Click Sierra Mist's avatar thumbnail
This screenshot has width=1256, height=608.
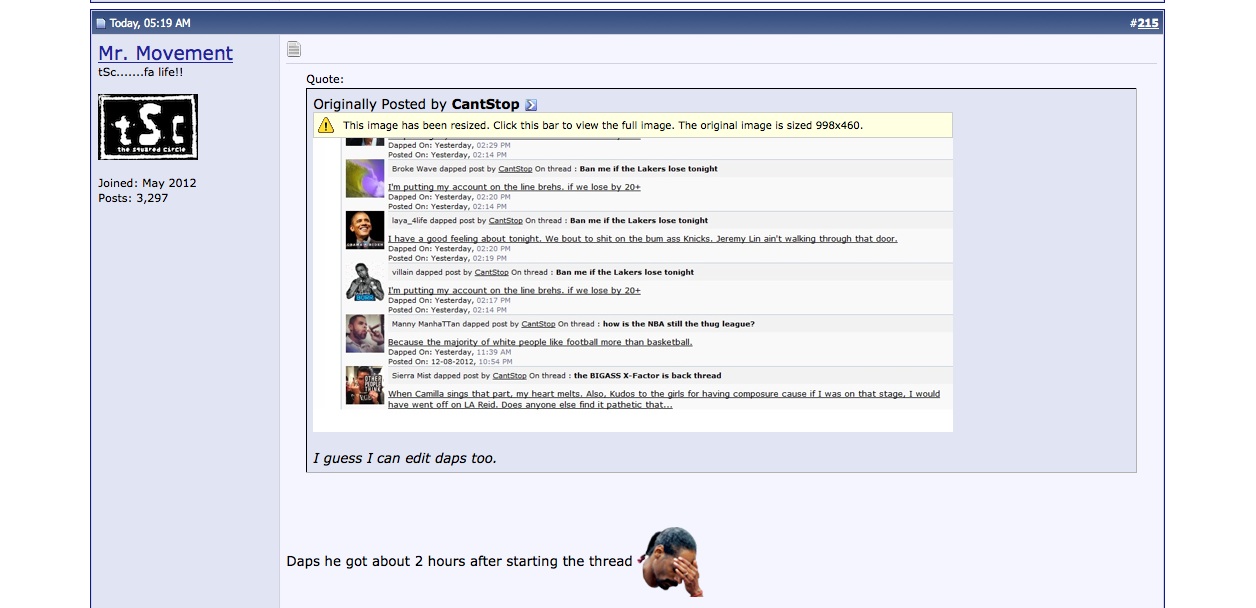tap(365, 386)
